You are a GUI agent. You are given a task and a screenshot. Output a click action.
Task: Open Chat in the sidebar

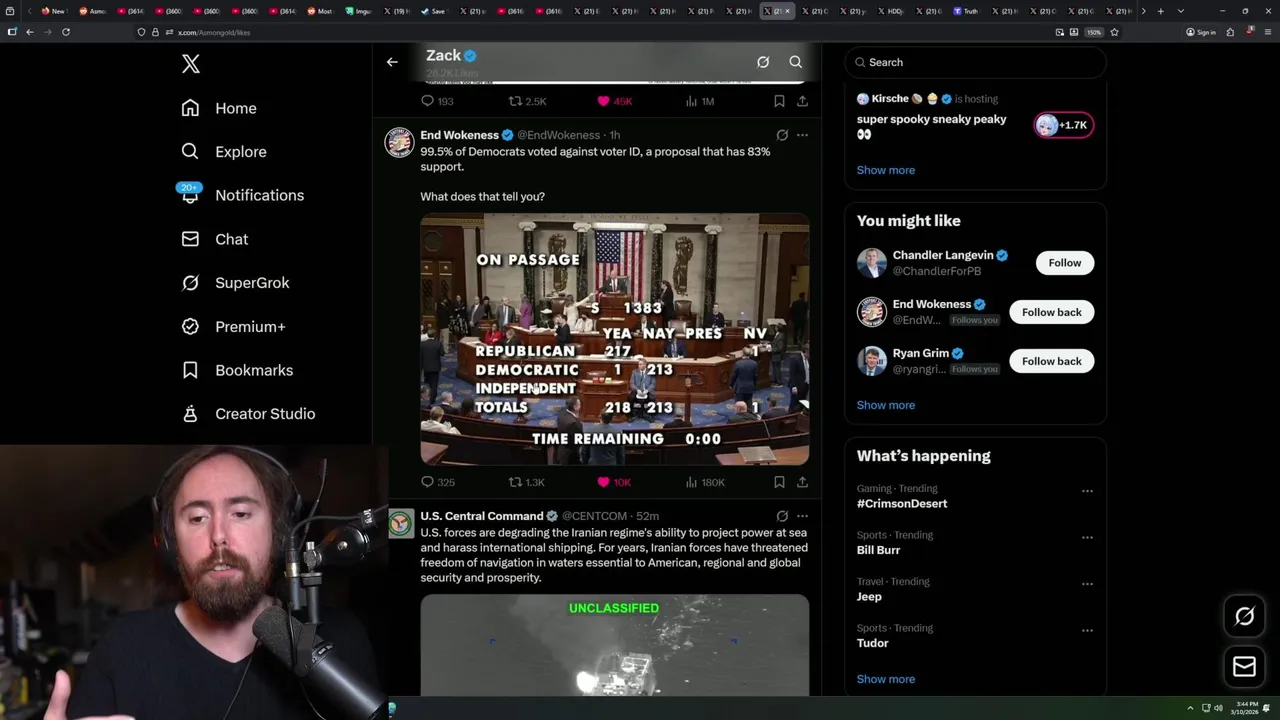click(x=215, y=239)
